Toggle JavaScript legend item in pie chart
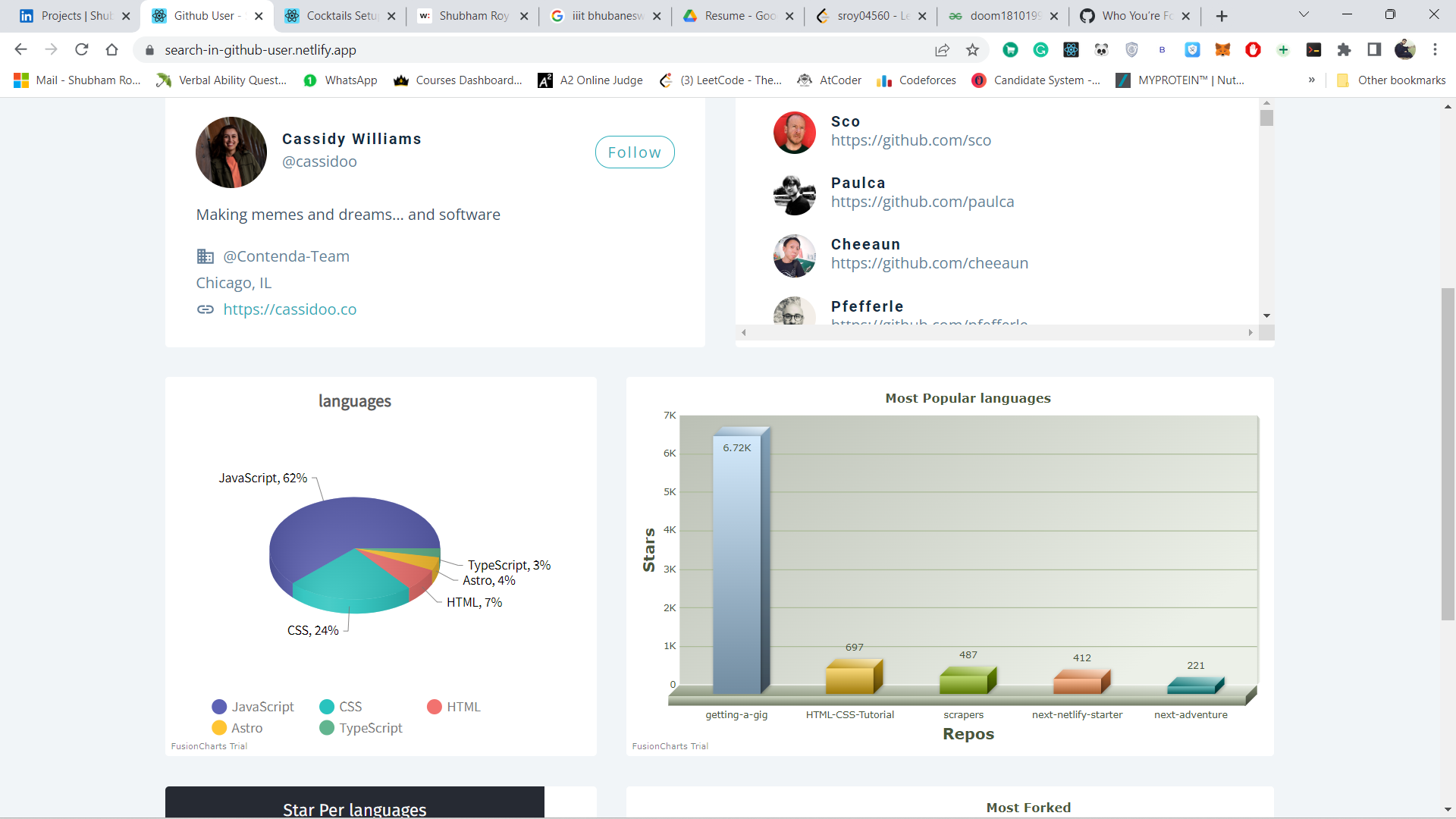Viewport: 1456px width, 819px height. 253,707
